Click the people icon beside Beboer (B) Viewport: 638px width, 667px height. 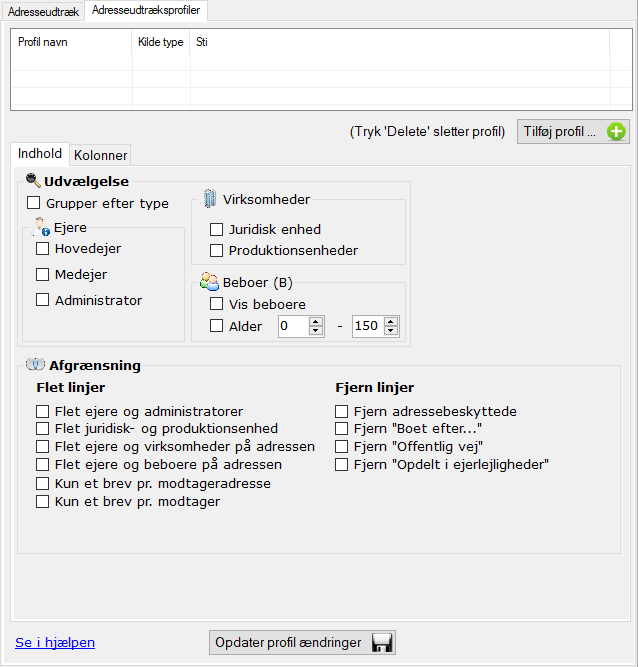coord(209,282)
